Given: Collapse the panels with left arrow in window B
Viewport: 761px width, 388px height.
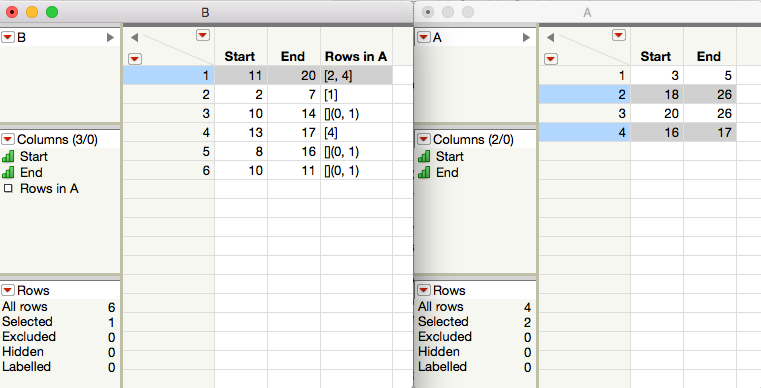Looking at the screenshot, I should [134, 37].
